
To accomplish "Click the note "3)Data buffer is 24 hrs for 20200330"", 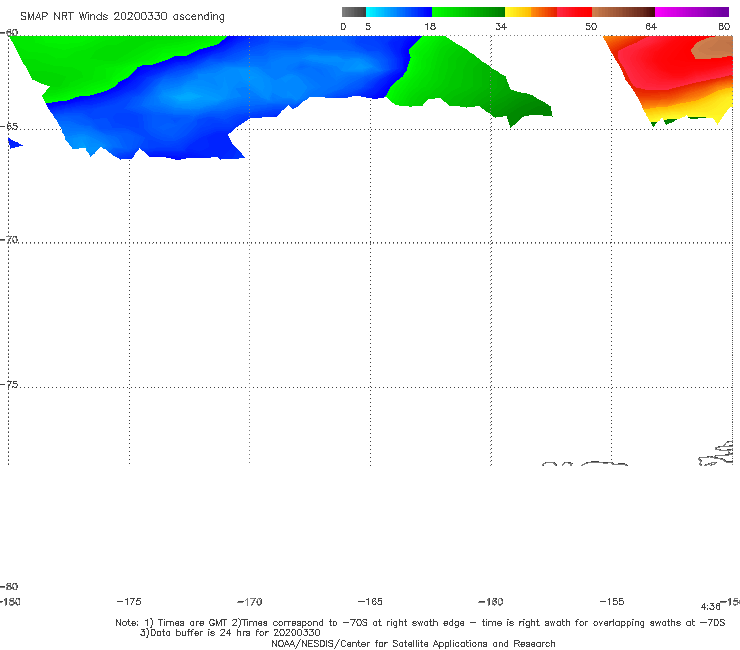I will pyautogui.click(x=230, y=633).
